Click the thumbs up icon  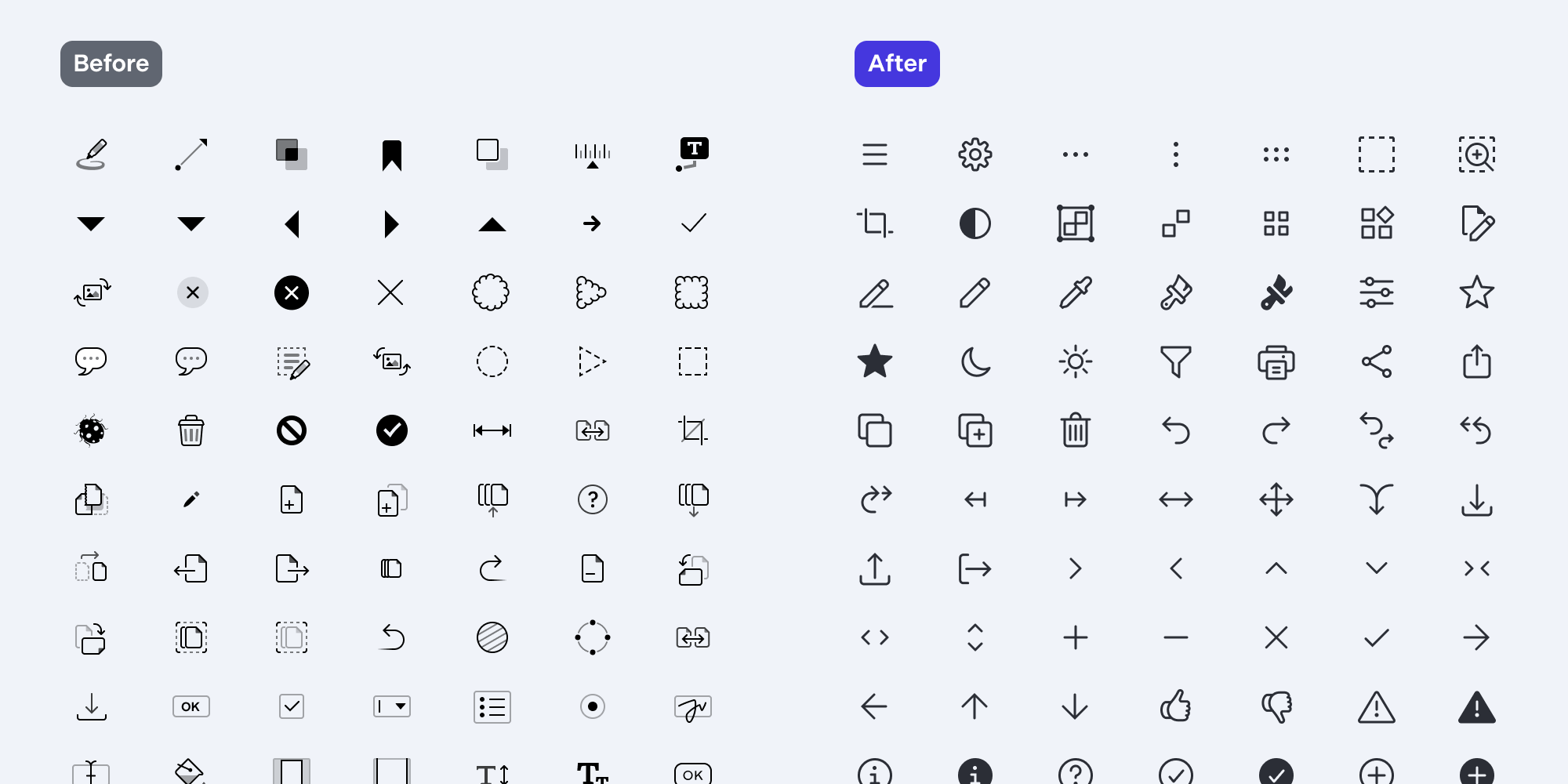click(1175, 706)
